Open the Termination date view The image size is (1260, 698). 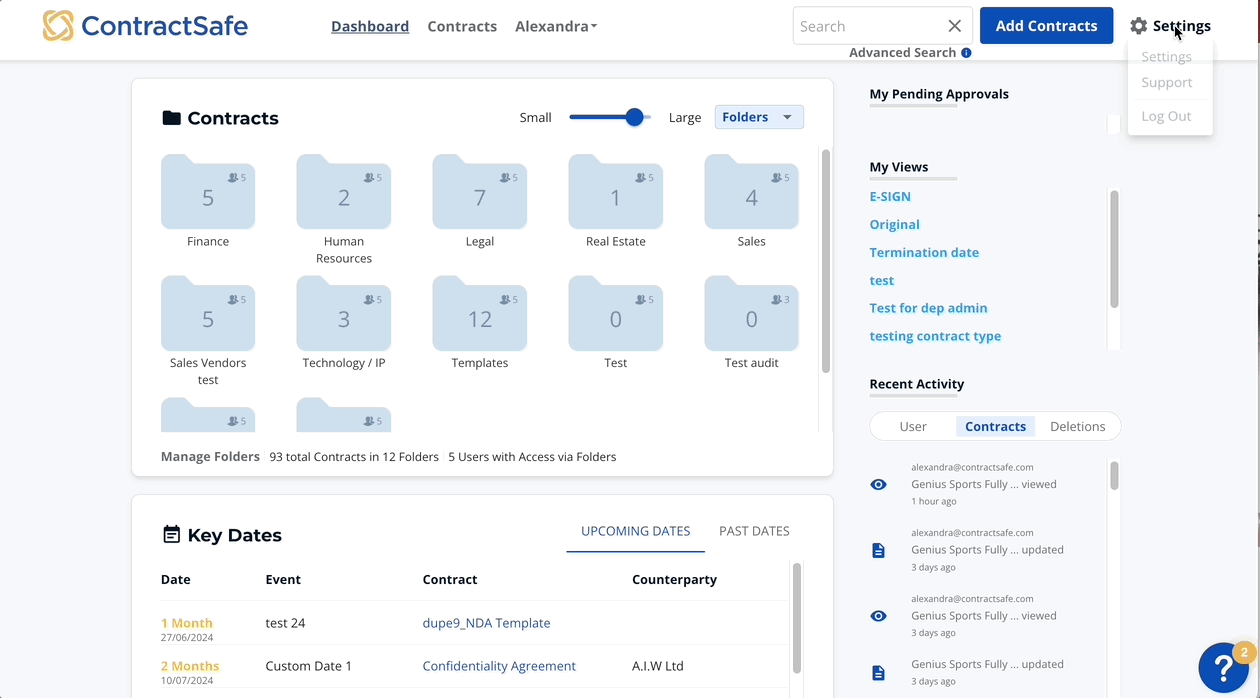click(x=924, y=253)
